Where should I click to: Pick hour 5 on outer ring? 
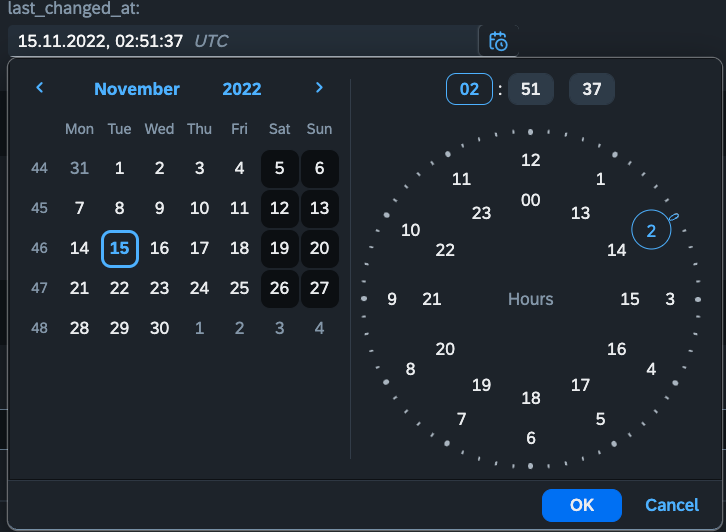pyautogui.click(x=601, y=419)
